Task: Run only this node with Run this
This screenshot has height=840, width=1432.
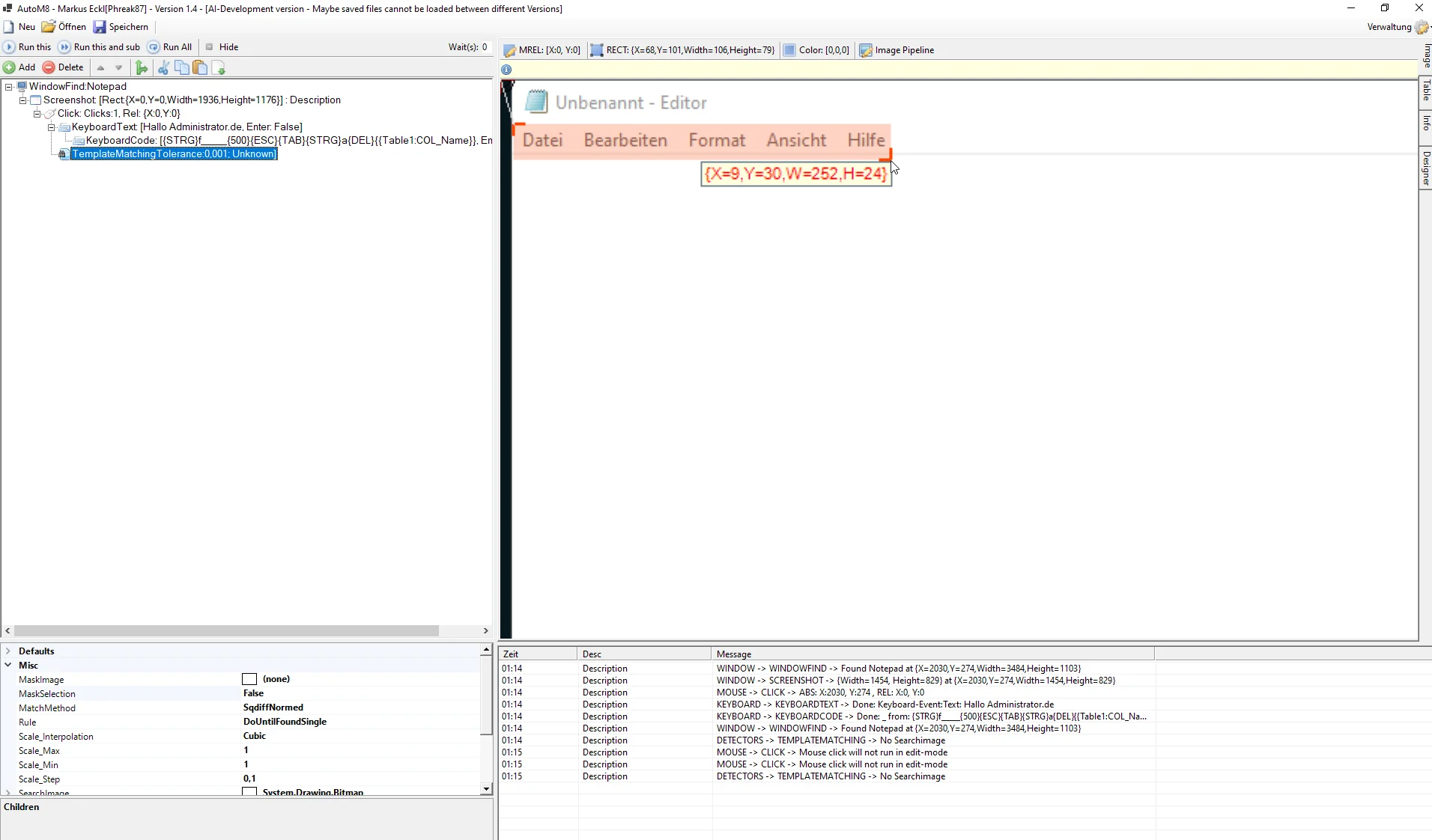Action: pos(28,47)
